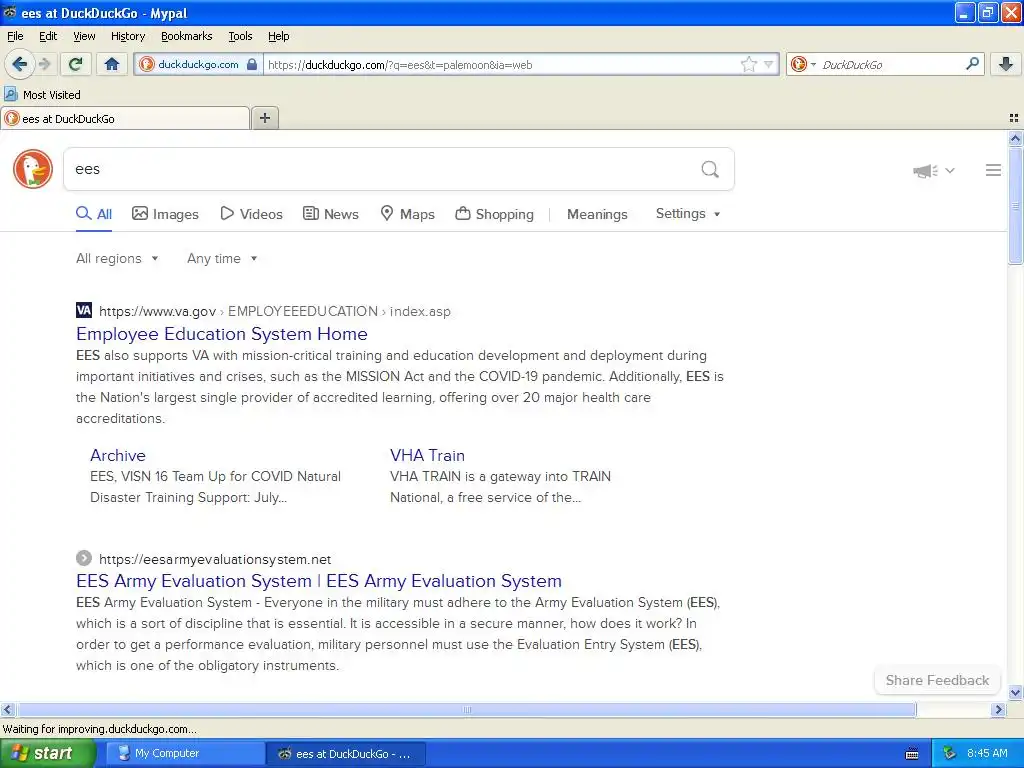Switch to Videos results
Screen dimensions: 1024x768
click(251, 214)
